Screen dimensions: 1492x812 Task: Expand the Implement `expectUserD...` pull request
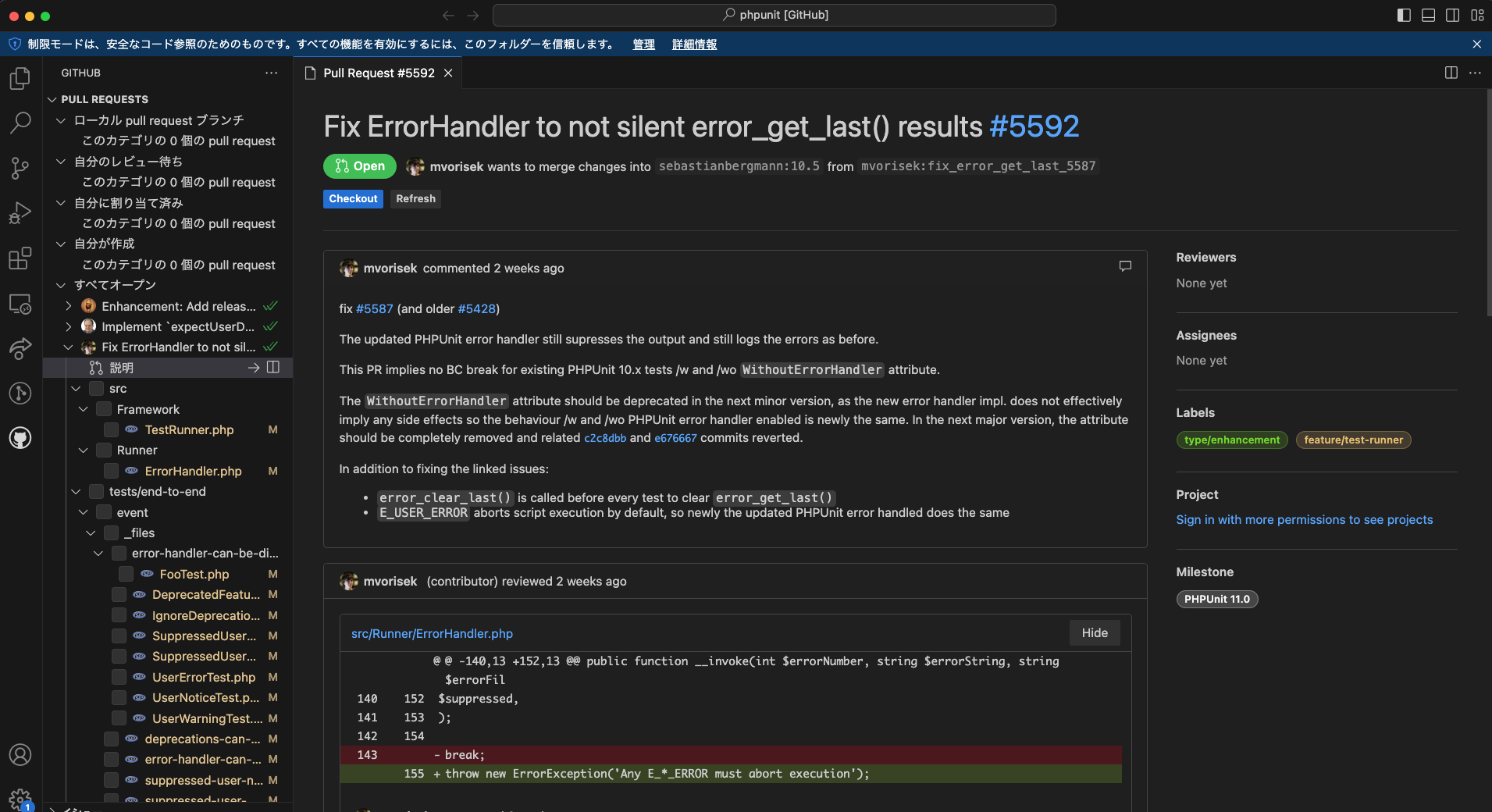coord(69,326)
